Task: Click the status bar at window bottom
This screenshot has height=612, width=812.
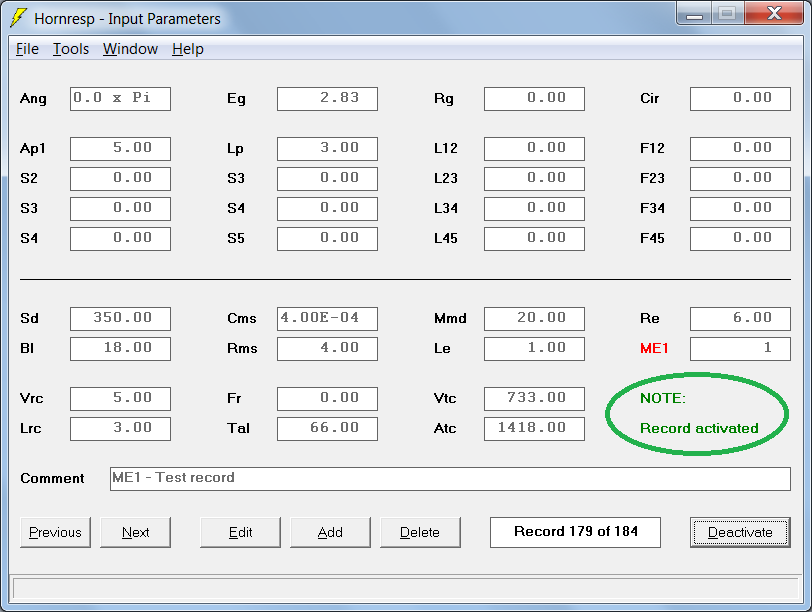Action: [x=406, y=589]
